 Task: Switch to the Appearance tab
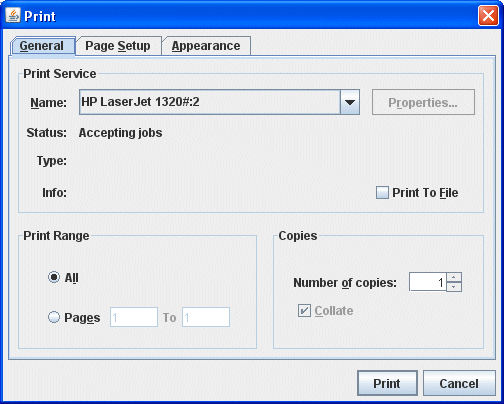click(206, 46)
